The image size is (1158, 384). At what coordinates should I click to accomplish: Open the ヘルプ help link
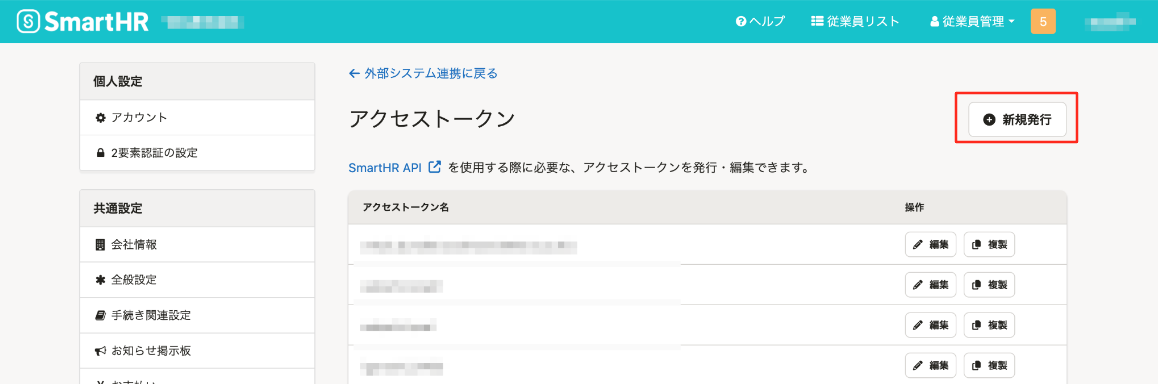(760, 21)
